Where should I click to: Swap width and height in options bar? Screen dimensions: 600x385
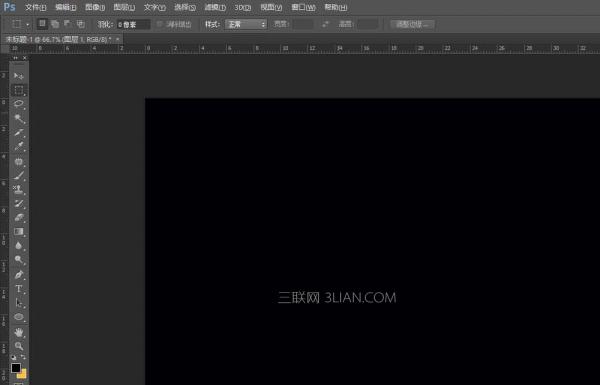(325, 24)
